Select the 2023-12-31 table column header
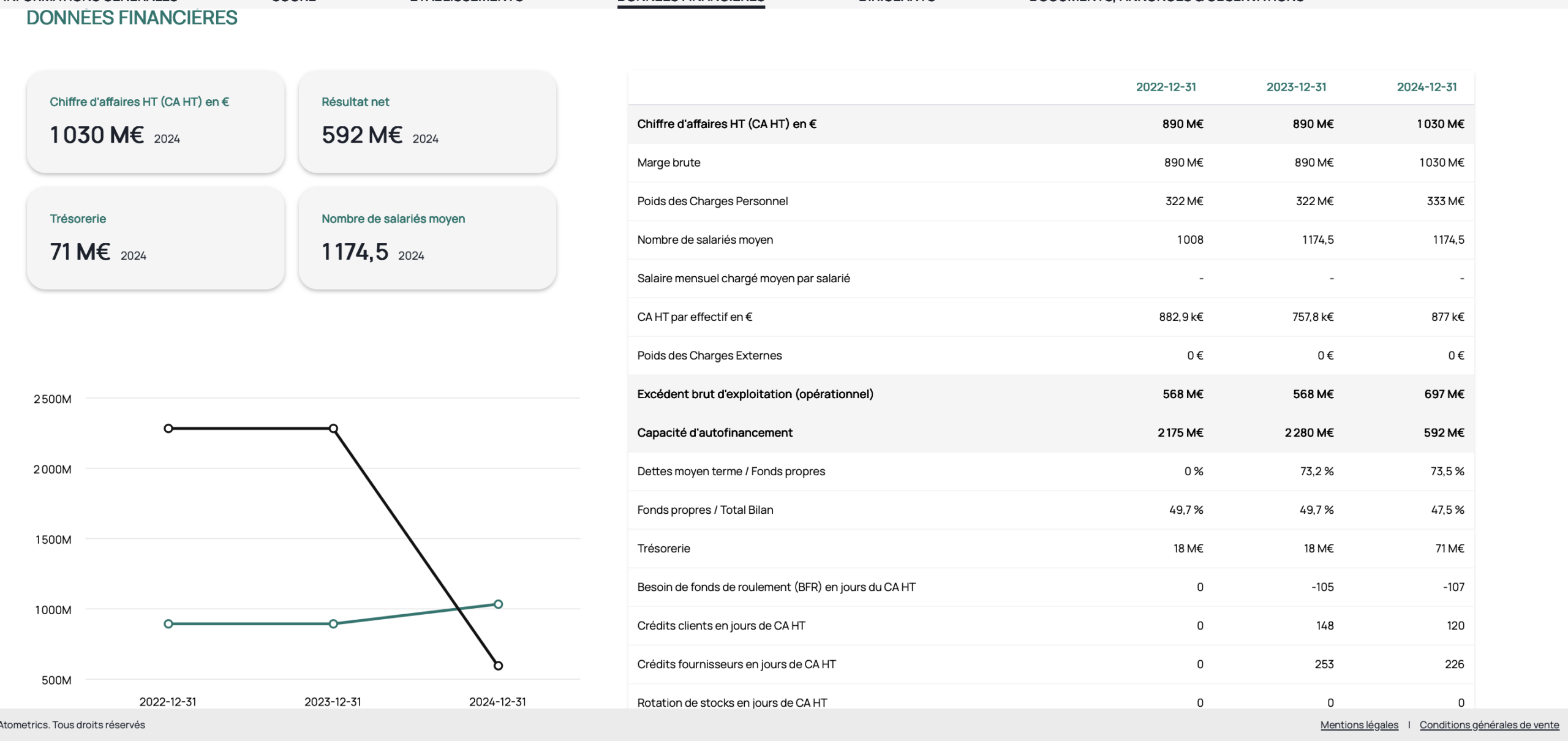 (x=1296, y=87)
